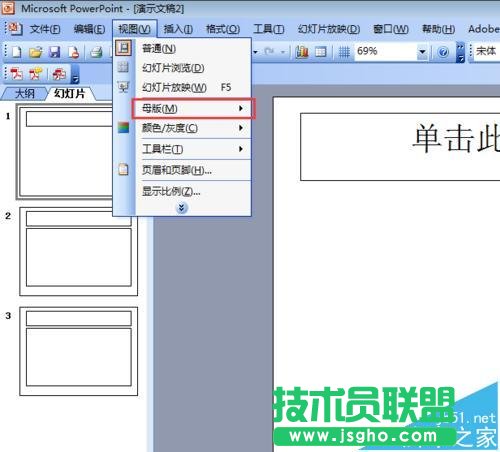Open the 文件(F) menu

[45, 29]
